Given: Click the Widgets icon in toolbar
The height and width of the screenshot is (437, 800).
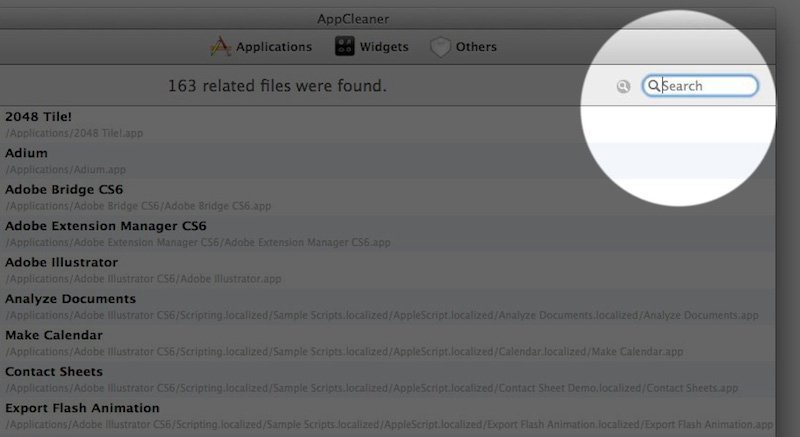Looking at the screenshot, I should coord(344,46).
